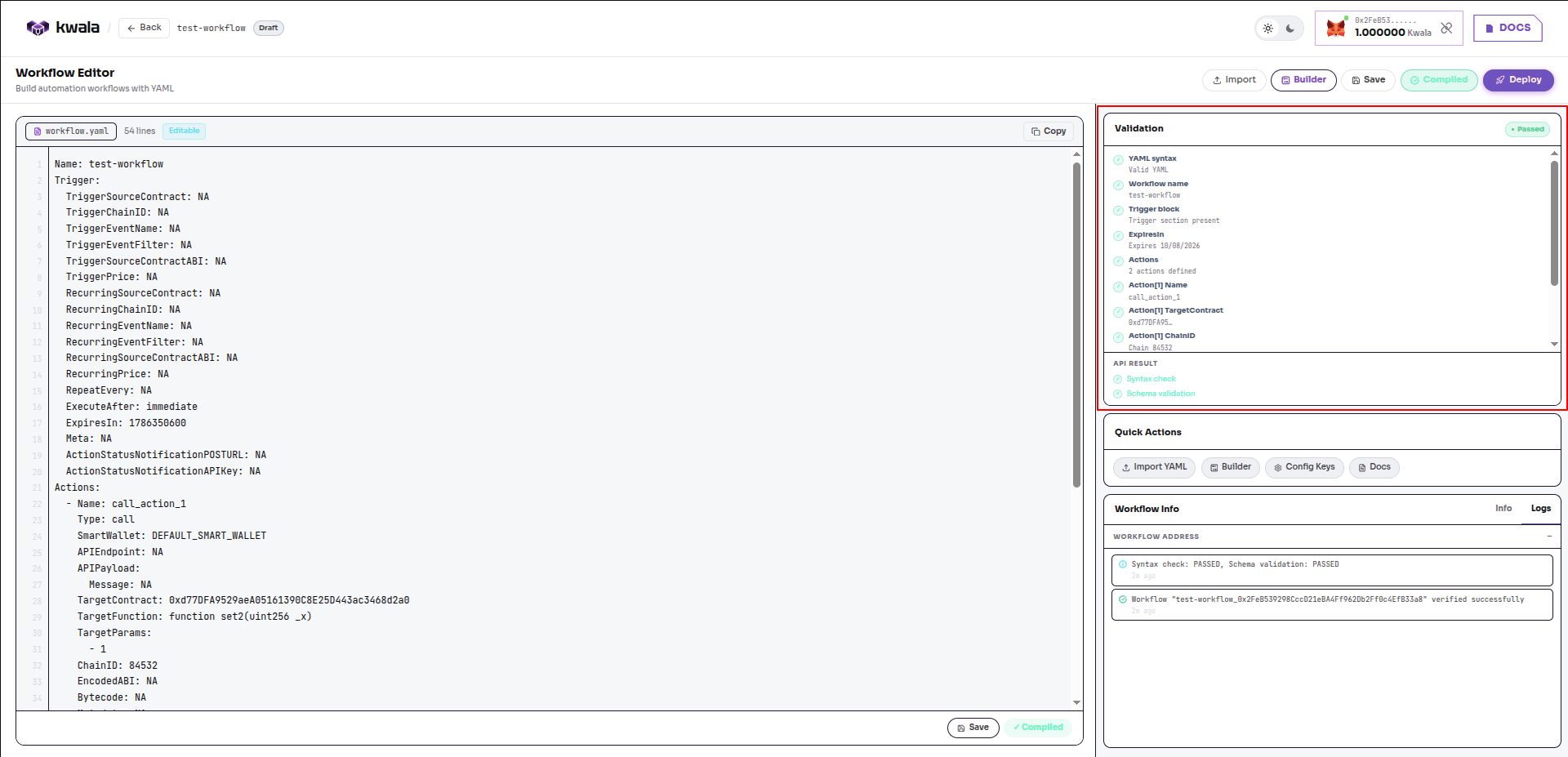Click Import YAML in Quick Actions
This screenshot has height=757, width=1568.
(x=1154, y=467)
